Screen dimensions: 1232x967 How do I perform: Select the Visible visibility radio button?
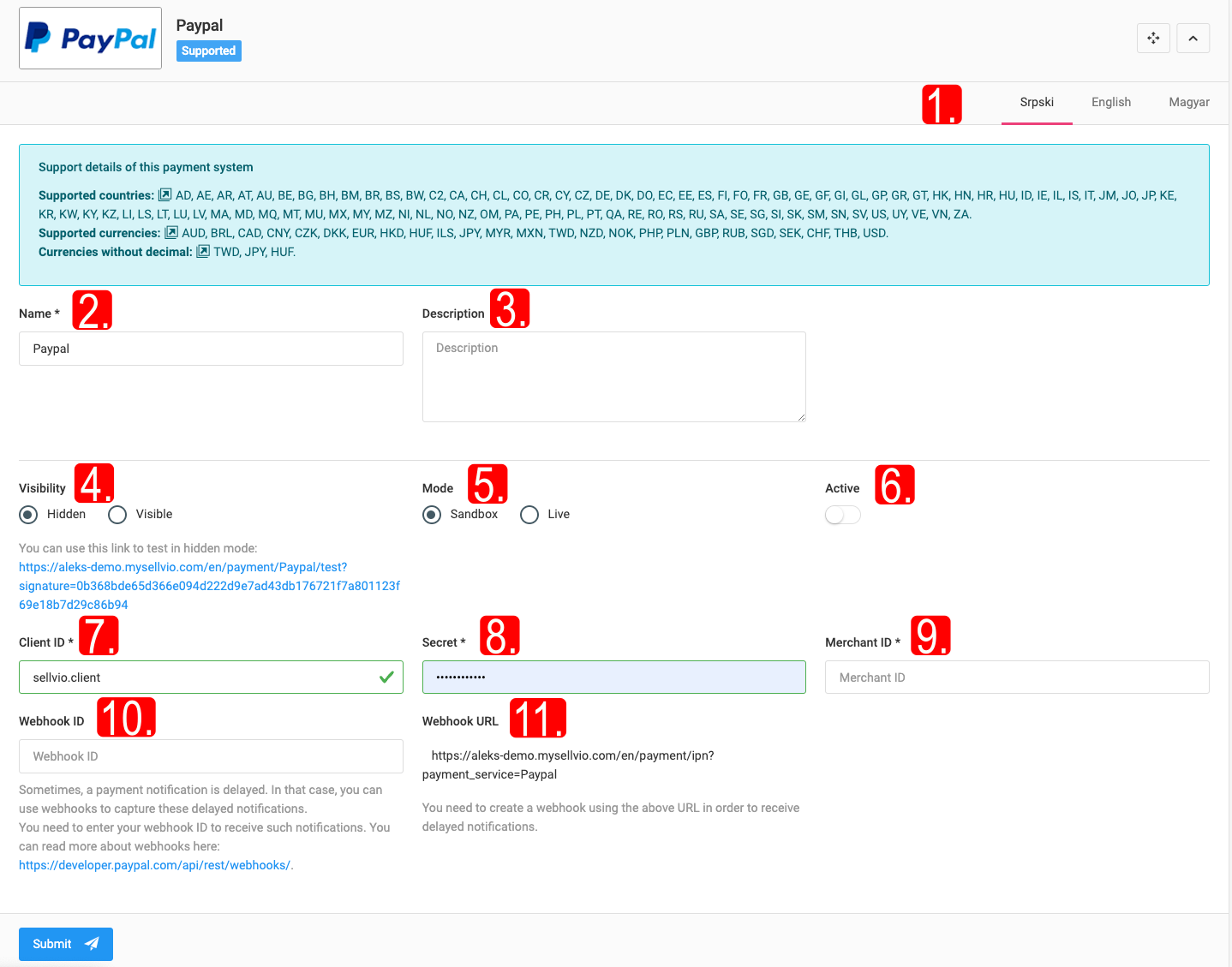(x=117, y=515)
